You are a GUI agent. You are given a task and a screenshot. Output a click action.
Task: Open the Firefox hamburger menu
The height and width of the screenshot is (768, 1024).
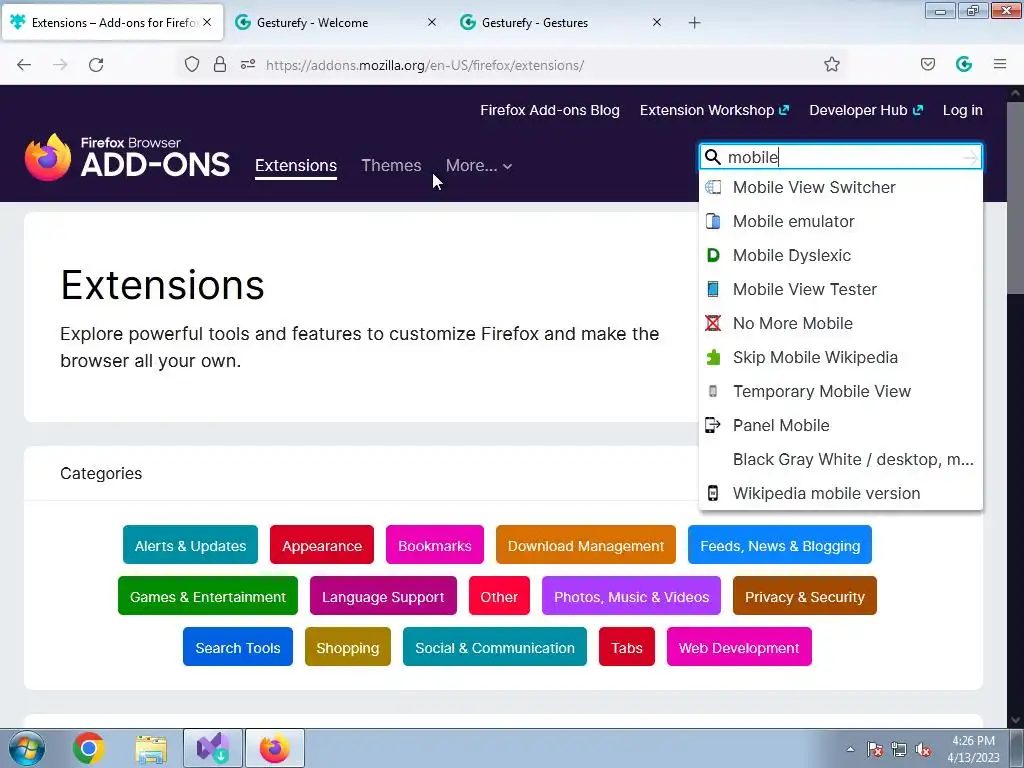tap(1000, 64)
